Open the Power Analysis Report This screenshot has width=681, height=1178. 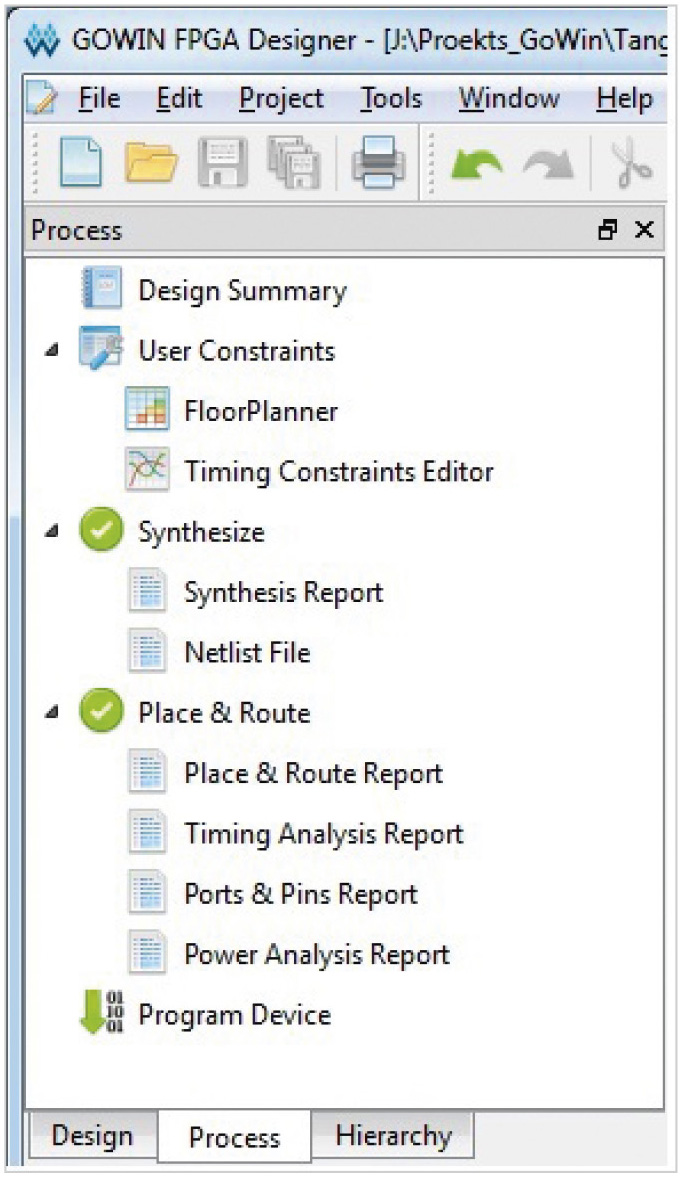click(316, 954)
